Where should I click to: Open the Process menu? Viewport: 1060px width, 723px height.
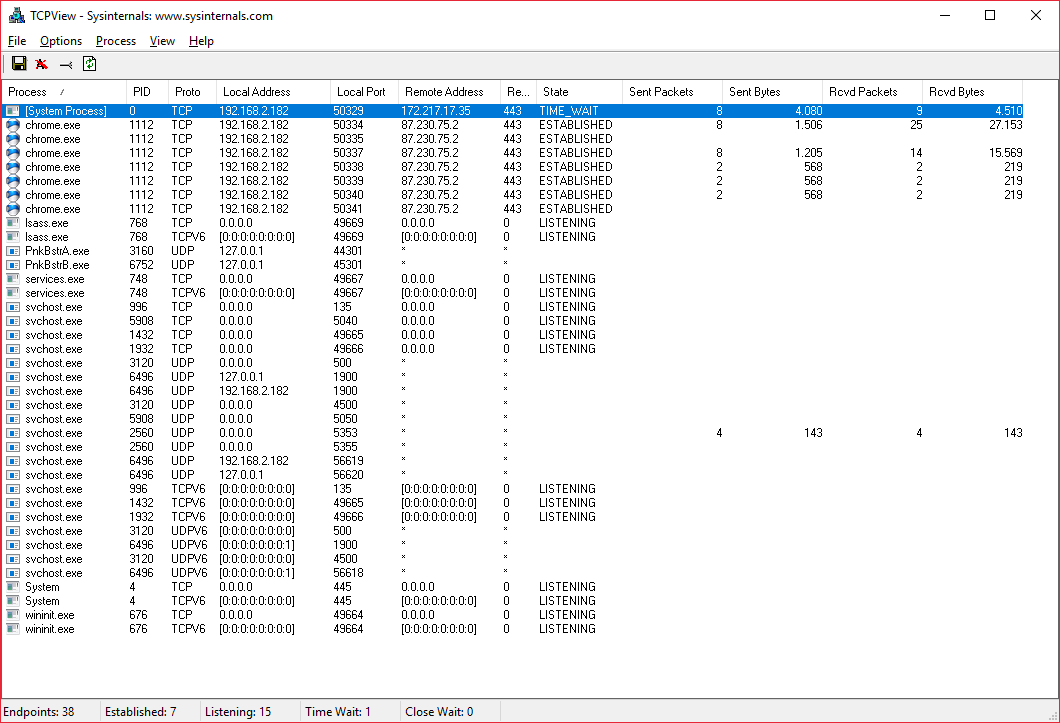(x=116, y=41)
